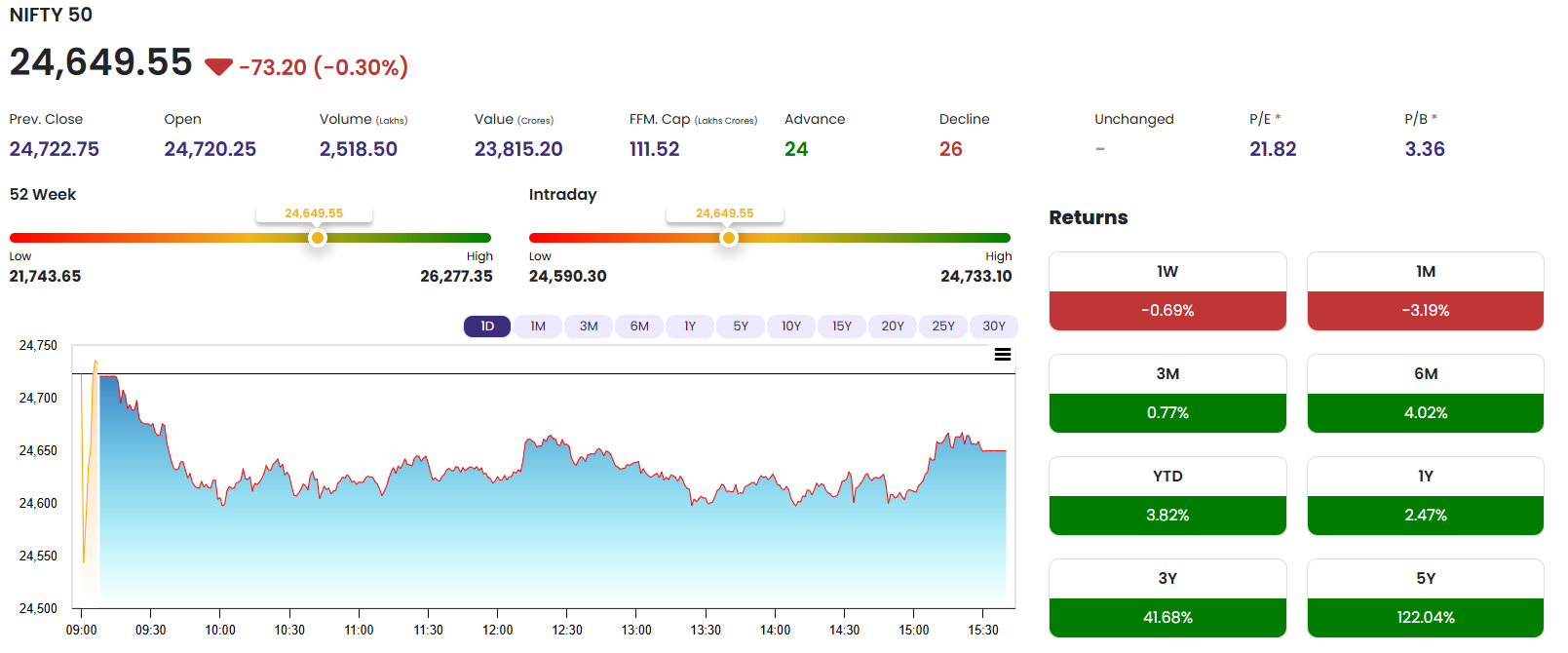Click the Open value 24,720.25
Viewport: 1568px width, 653px height.
(210, 149)
